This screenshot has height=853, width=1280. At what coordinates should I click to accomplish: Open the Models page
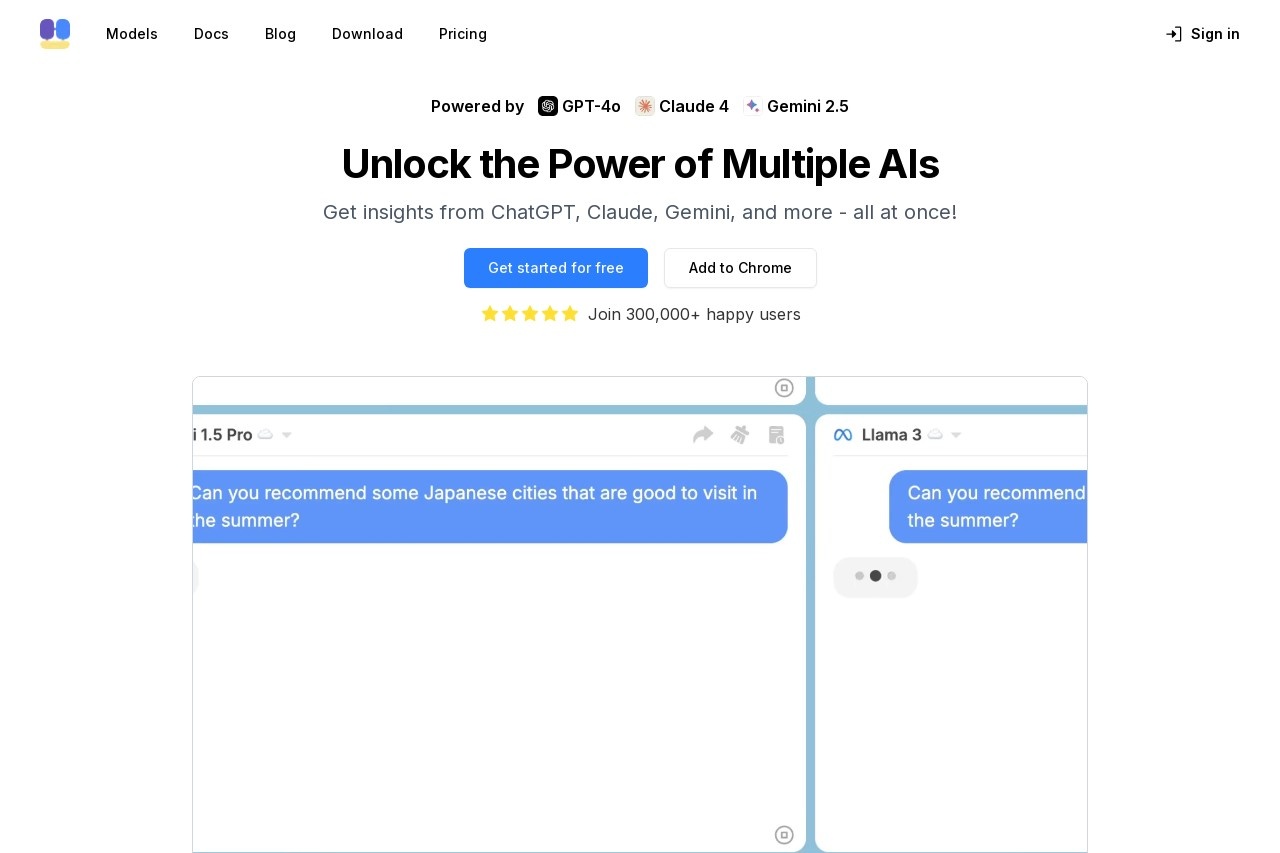coord(132,34)
